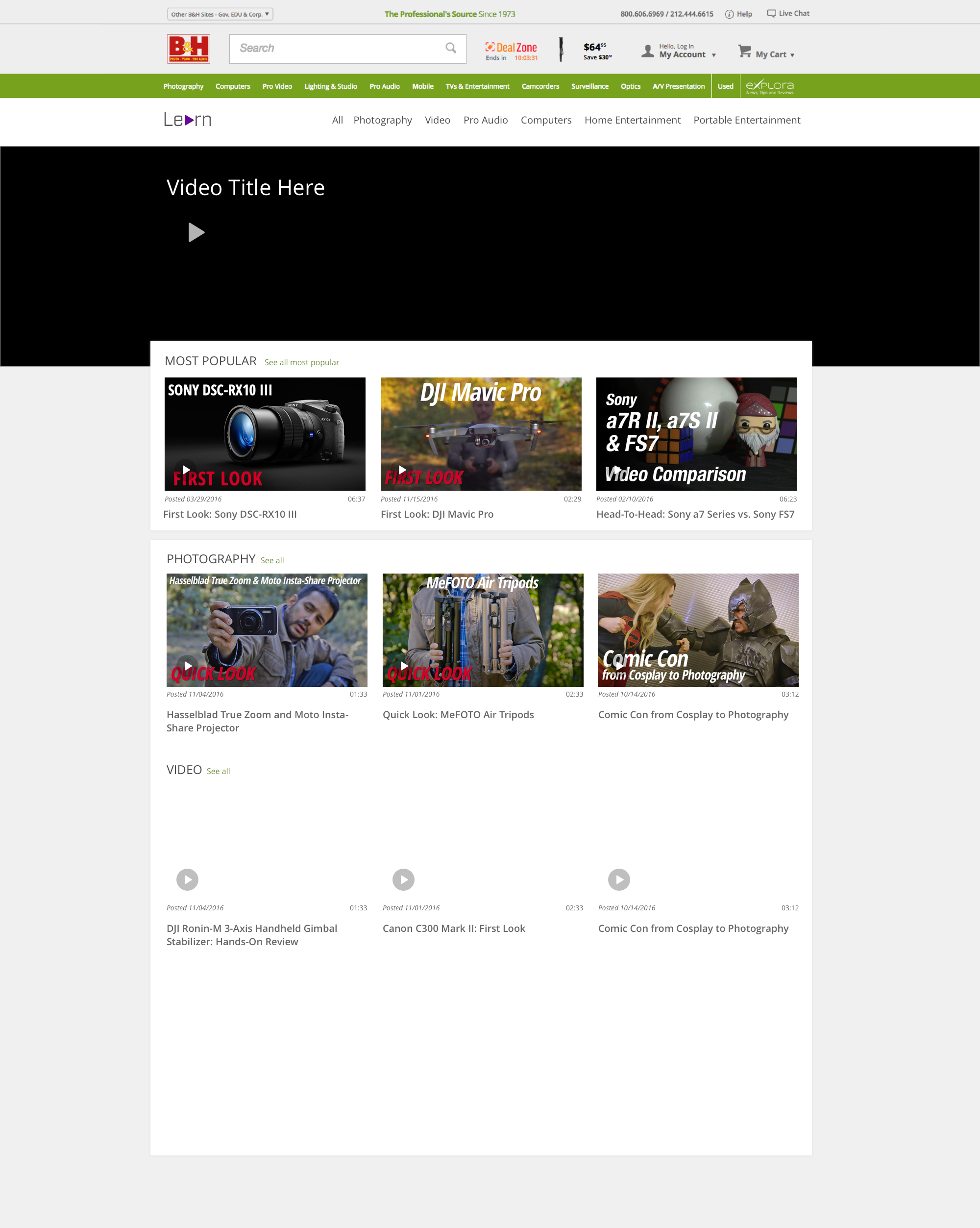This screenshot has width=980, height=1228.
Task: Play the Sony DSC-RX10 III video
Action: (186, 470)
